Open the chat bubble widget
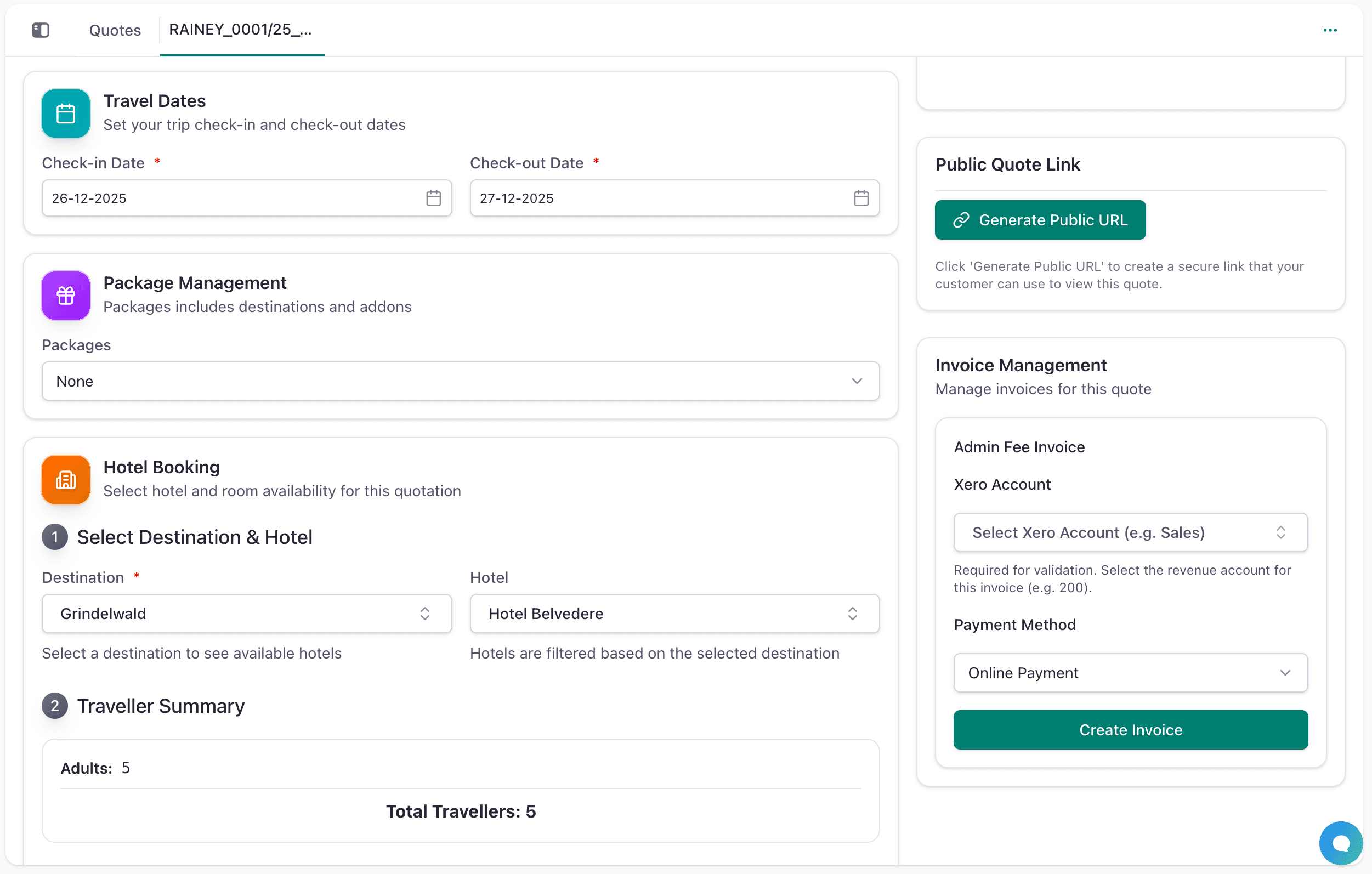Image resolution: width=1372 pixels, height=874 pixels. point(1341,843)
